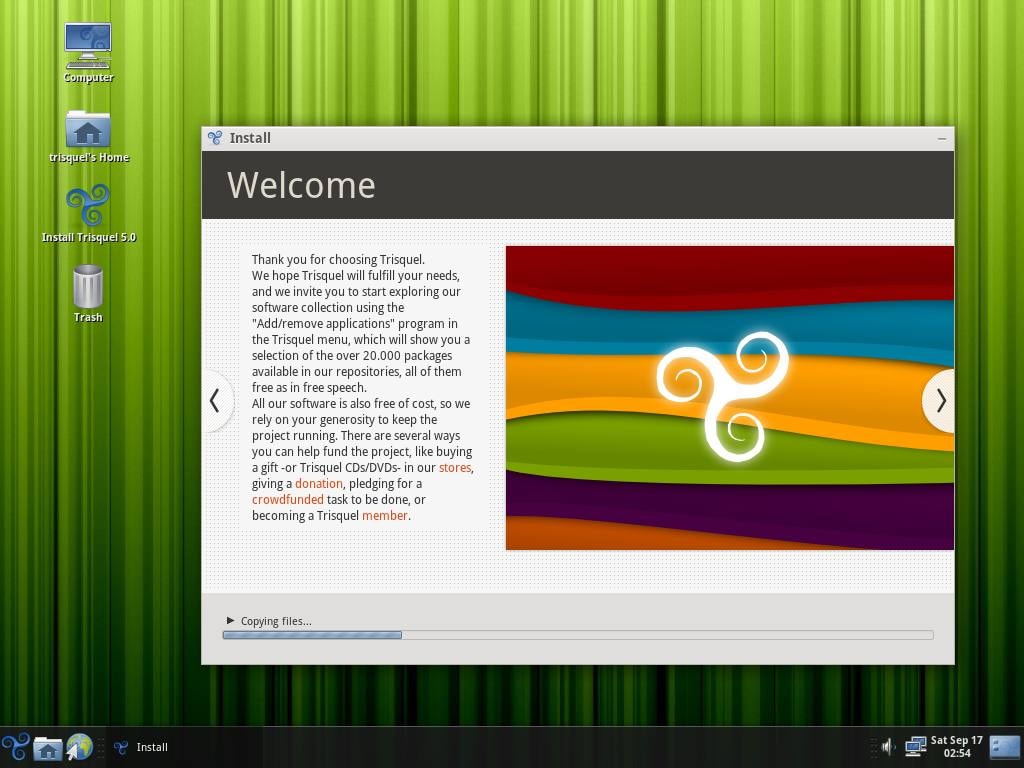The image size is (1024, 768).
Task: Follow the donation link
Action: 319,483
